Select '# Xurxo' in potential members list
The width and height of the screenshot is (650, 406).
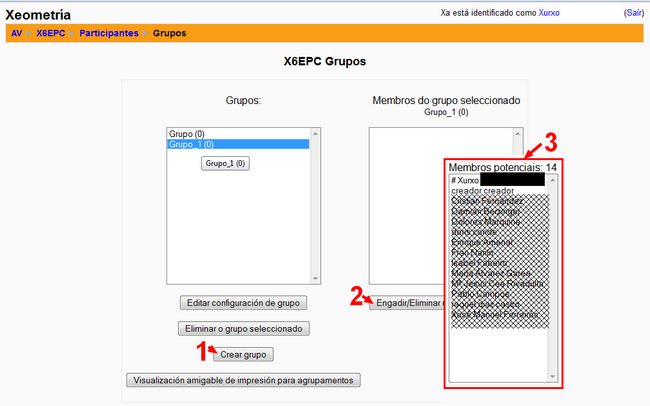click(466, 180)
